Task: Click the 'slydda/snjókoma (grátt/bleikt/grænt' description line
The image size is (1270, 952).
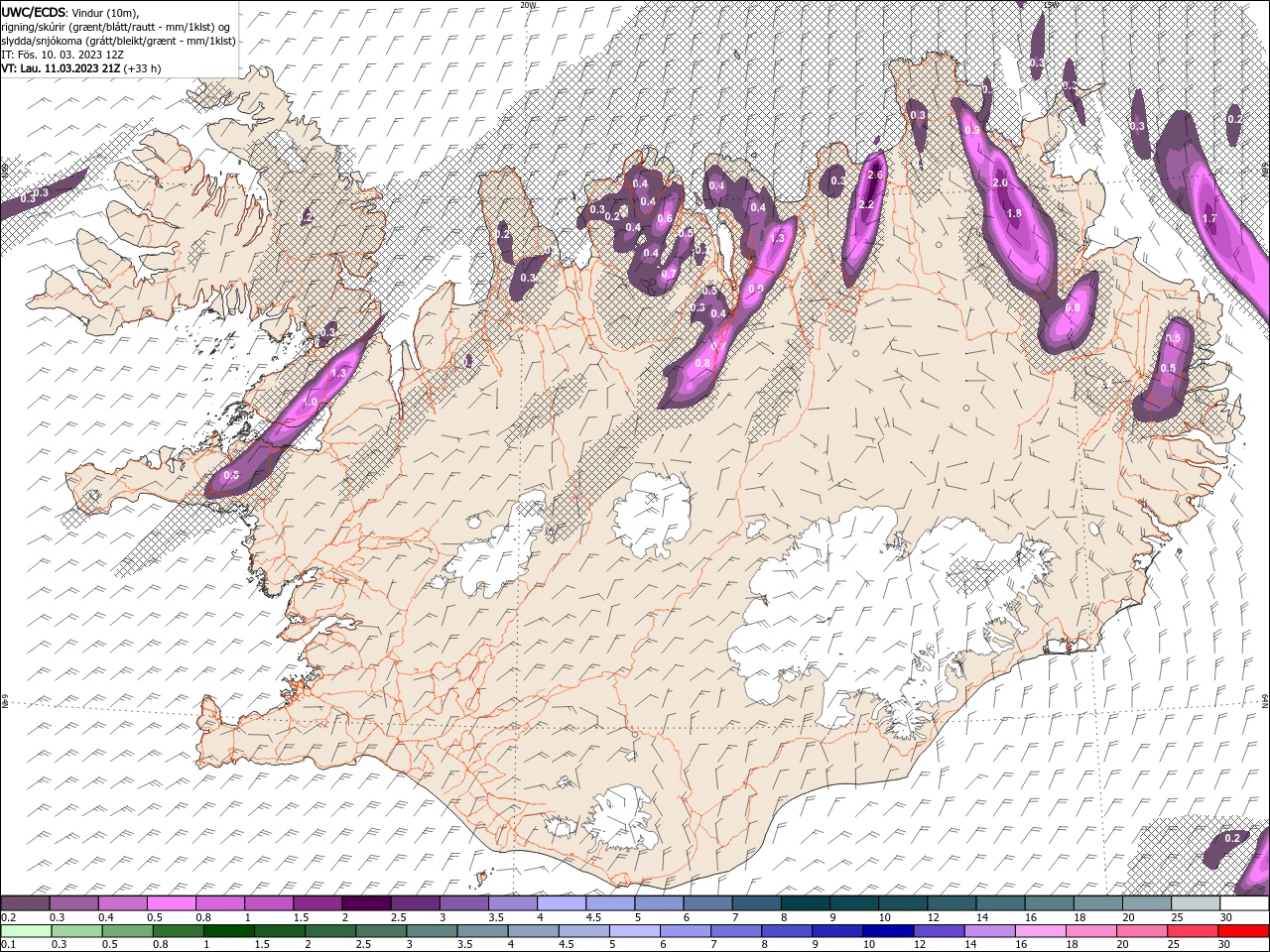Action: (118, 41)
